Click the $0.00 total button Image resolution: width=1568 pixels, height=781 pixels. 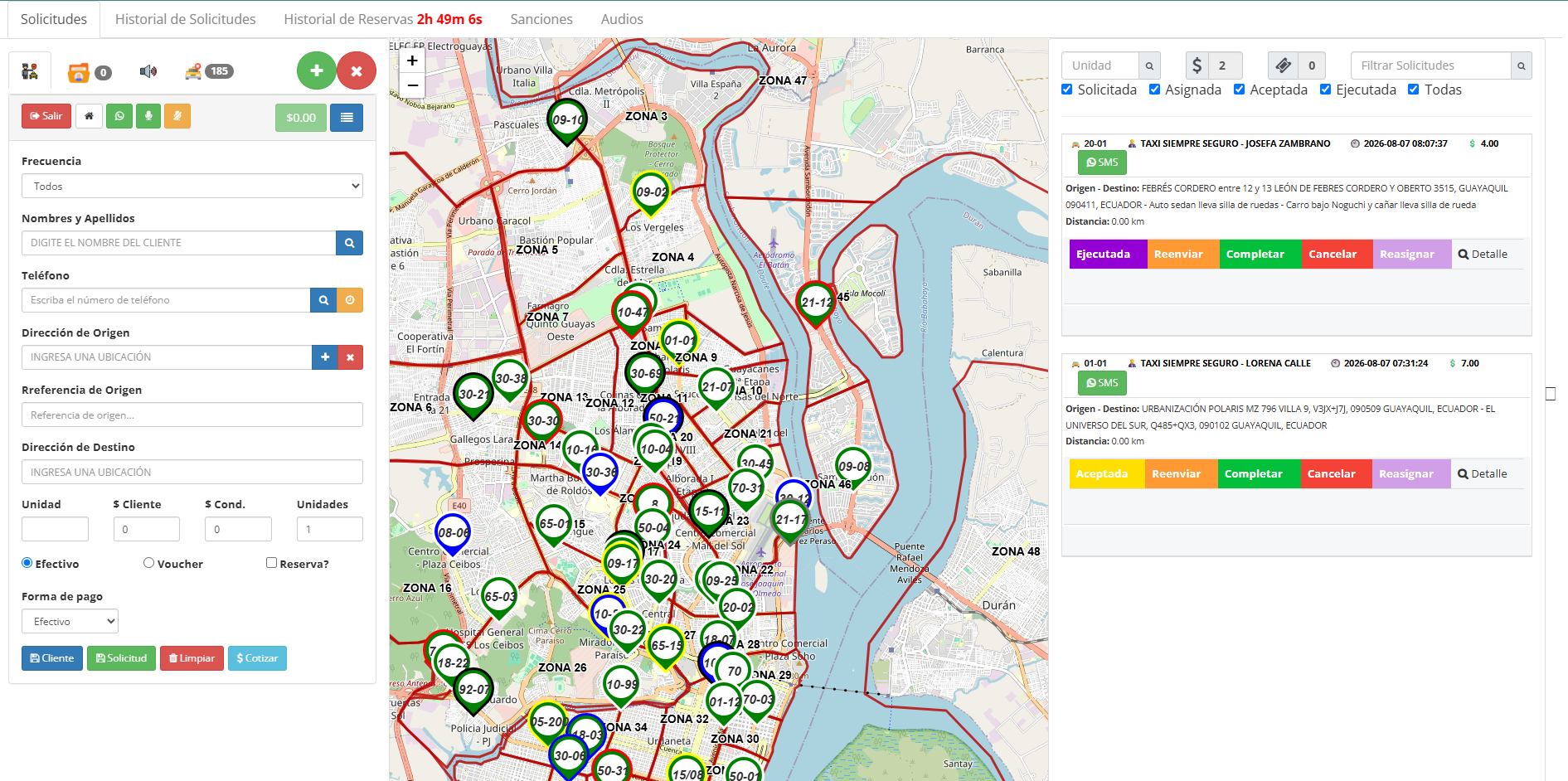(301, 118)
